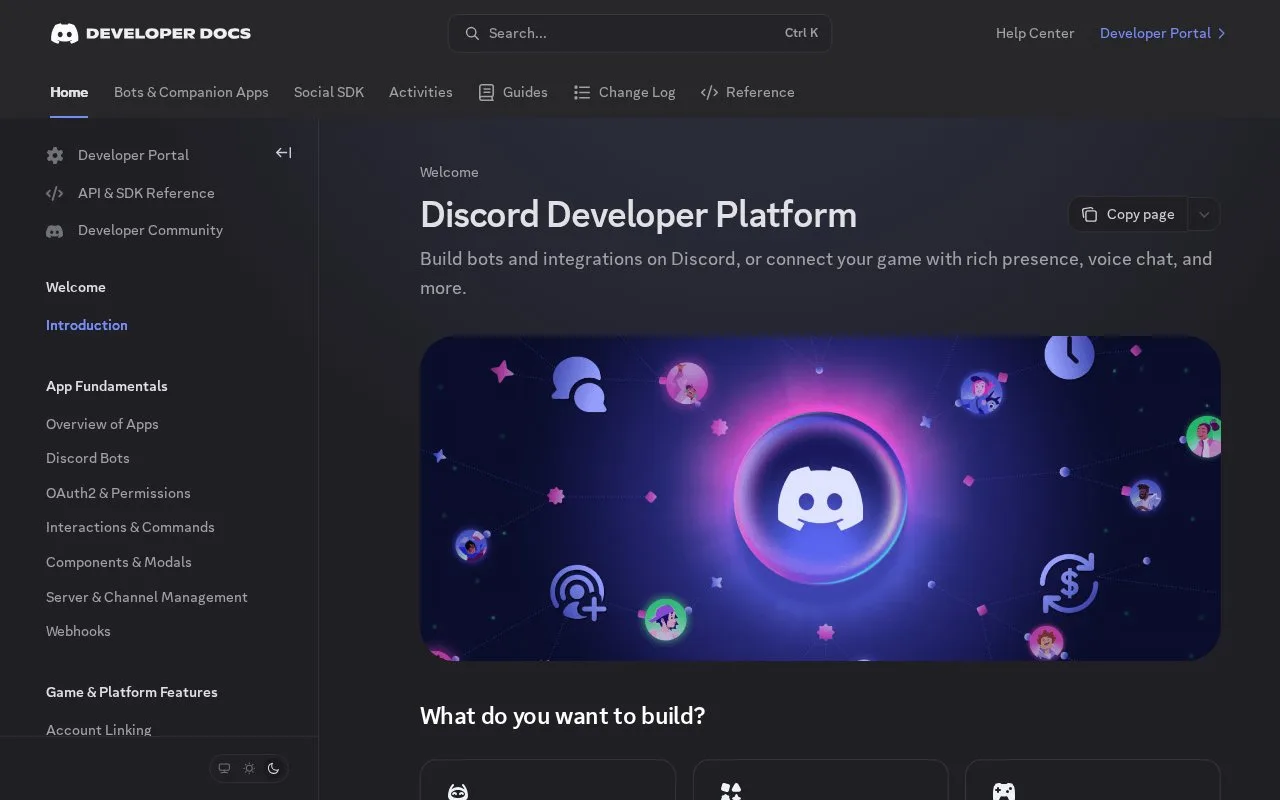Collapse the sidebar with the arrow icon
Image resolution: width=1280 pixels, height=800 pixels.
284,153
